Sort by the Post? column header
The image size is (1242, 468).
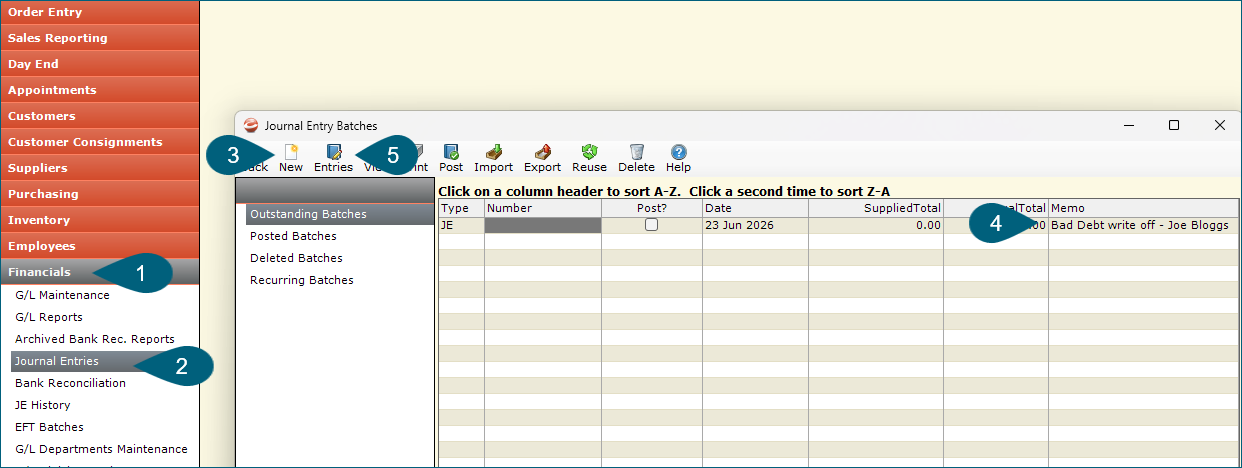(x=652, y=208)
